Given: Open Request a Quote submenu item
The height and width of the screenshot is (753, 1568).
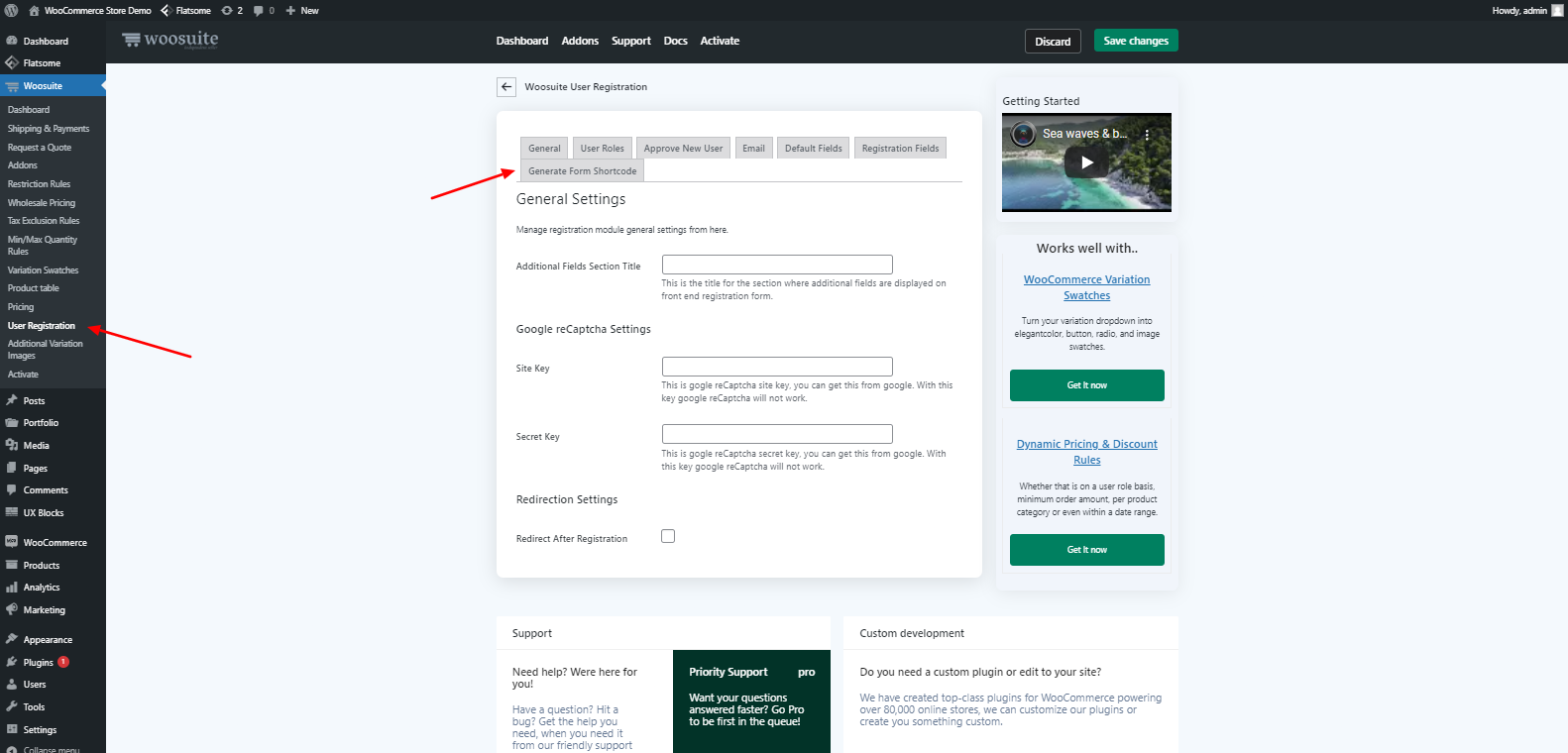Looking at the screenshot, I should (40, 148).
